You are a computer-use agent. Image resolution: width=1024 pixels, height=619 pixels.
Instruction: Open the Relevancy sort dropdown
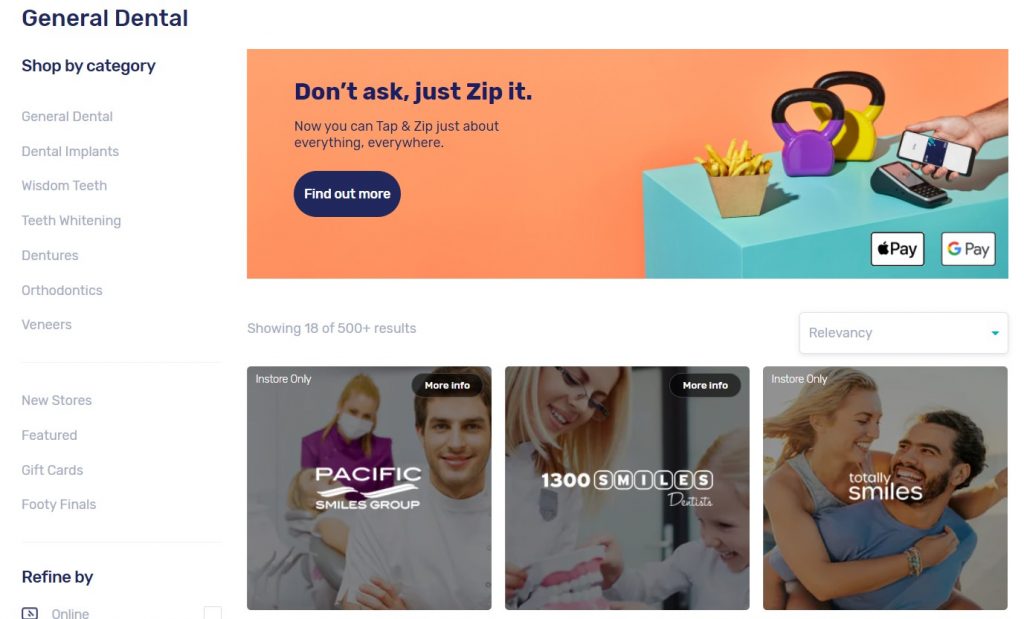coord(903,333)
